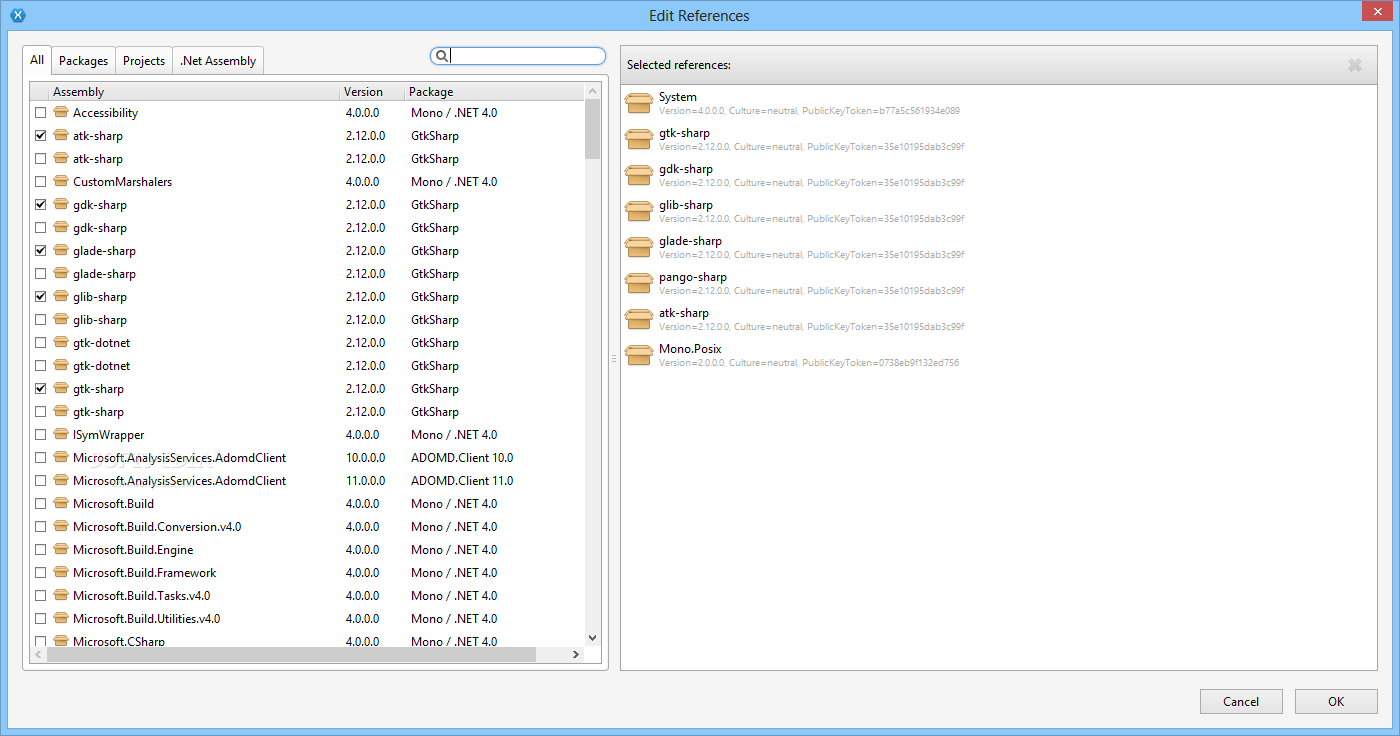This screenshot has height=736, width=1400.
Task: Click version 11.0.0.0 cell of AdomdClient
Action: (x=365, y=481)
